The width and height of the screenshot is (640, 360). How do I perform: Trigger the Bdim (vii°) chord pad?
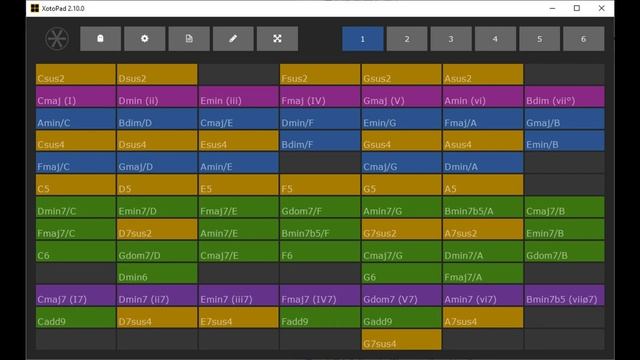point(564,96)
